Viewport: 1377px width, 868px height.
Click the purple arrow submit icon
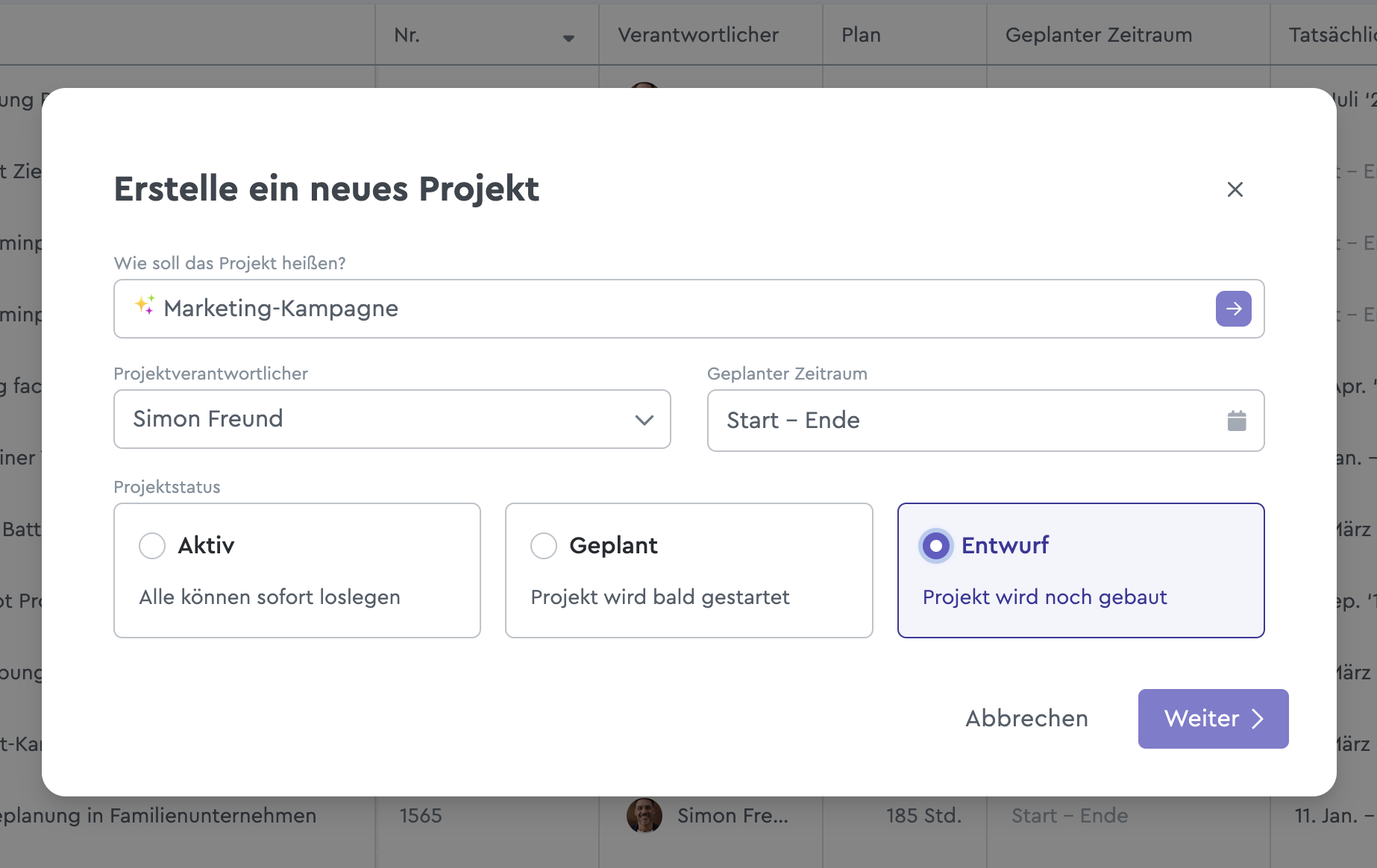pos(1233,309)
